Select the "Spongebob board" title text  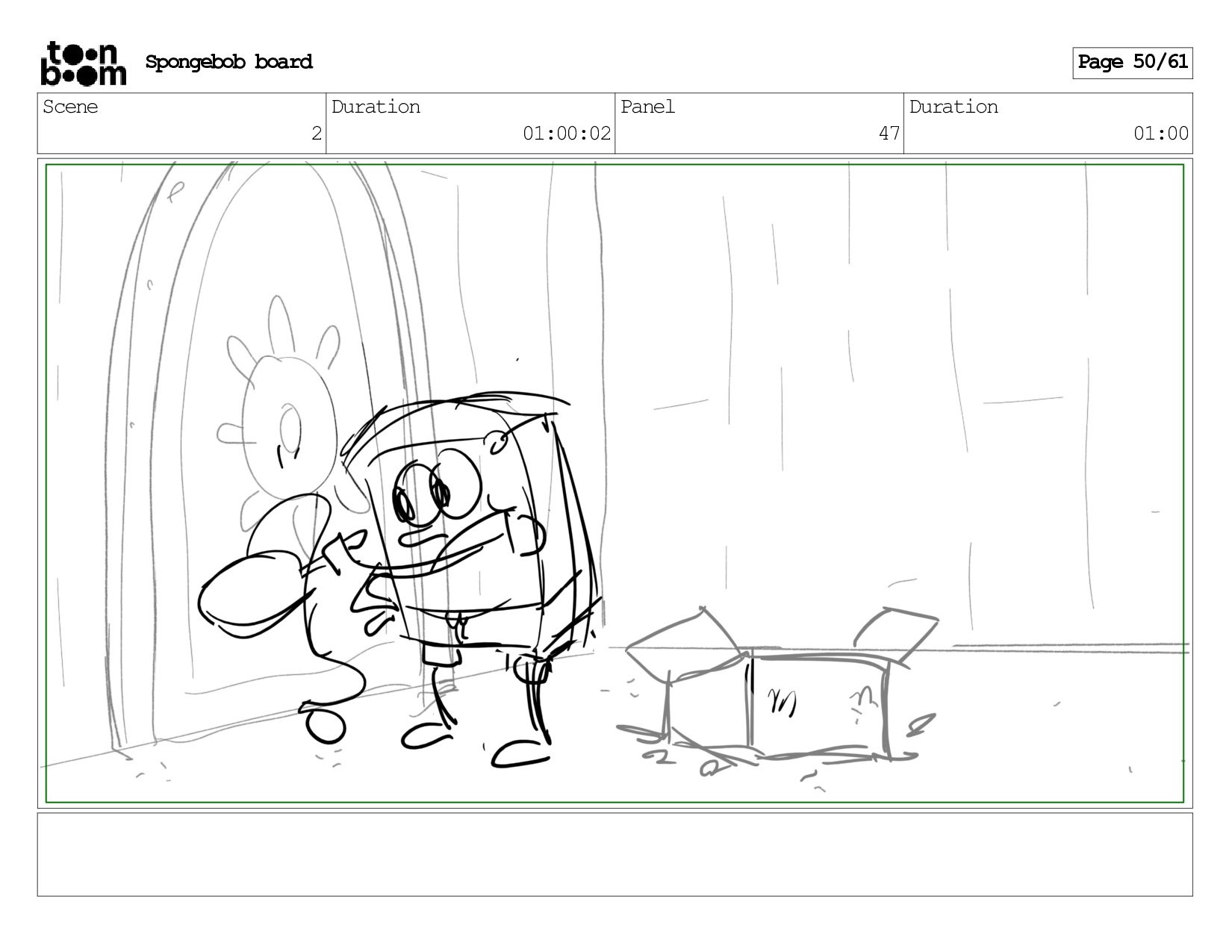tap(228, 62)
